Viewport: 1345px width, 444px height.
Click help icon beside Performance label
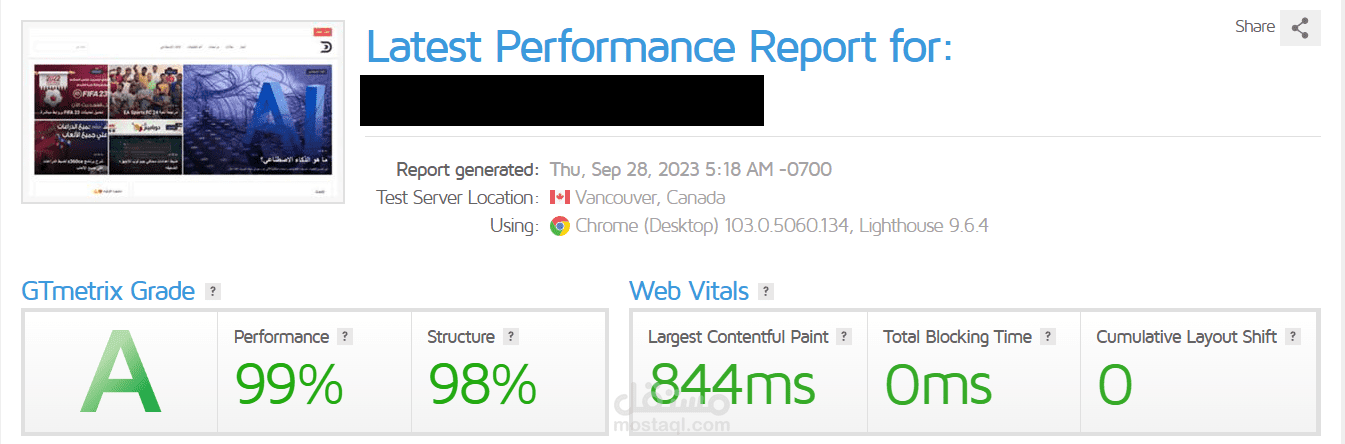[344, 337]
